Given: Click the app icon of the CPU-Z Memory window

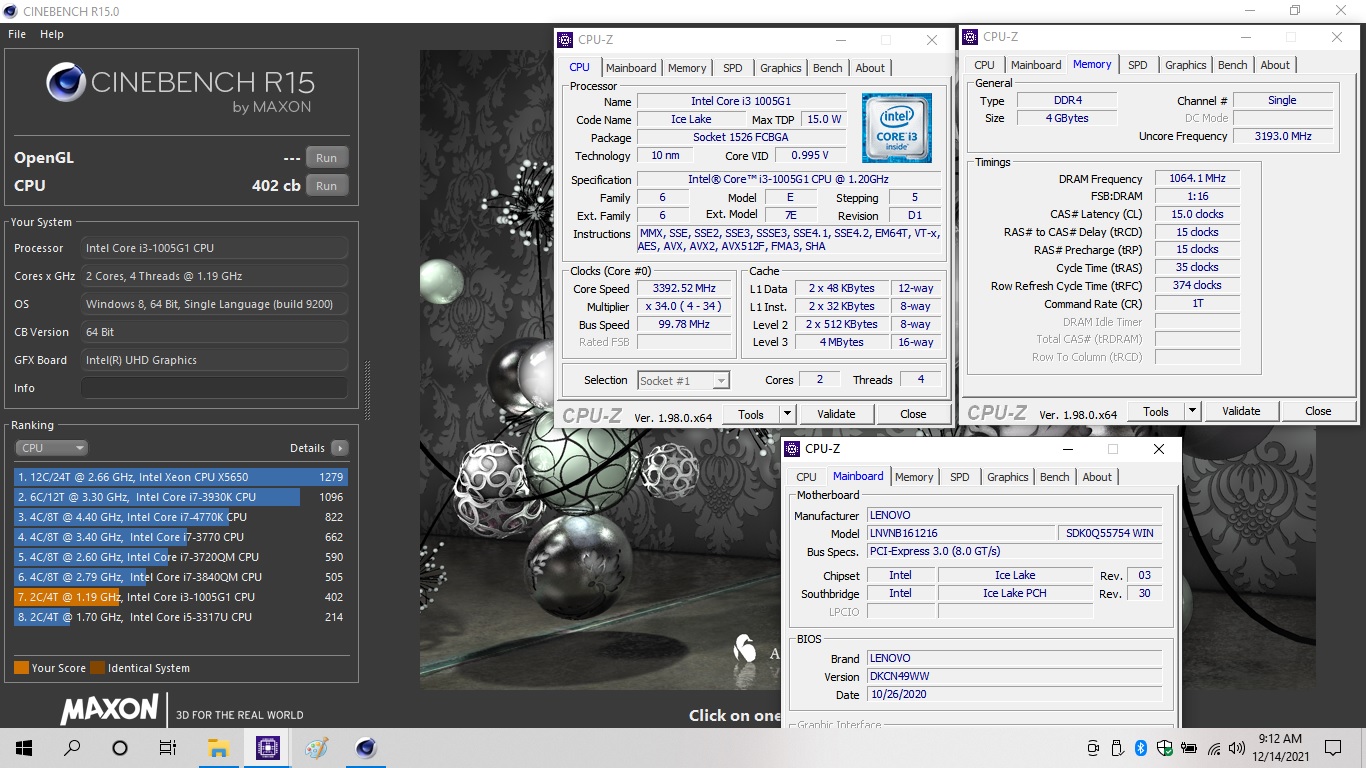Looking at the screenshot, I should [970, 37].
